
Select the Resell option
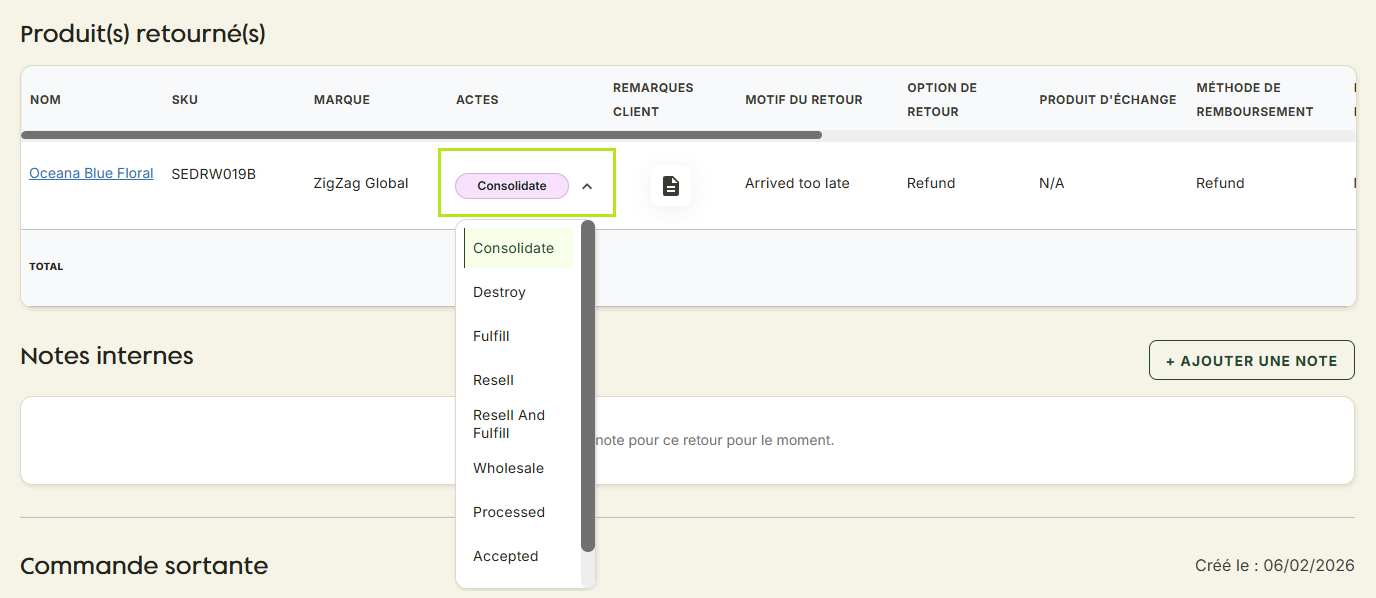(x=518, y=380)
